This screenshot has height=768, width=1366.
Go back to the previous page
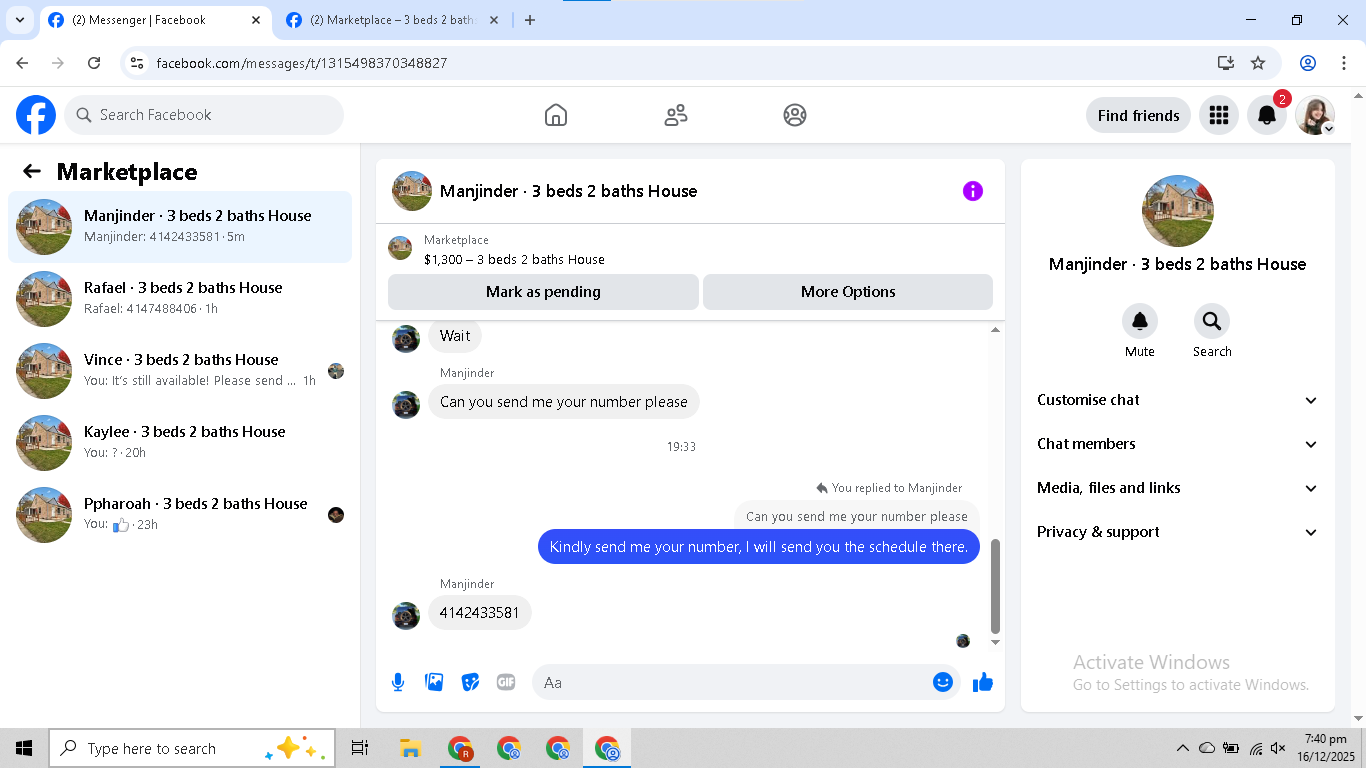(x=22, y=63)
